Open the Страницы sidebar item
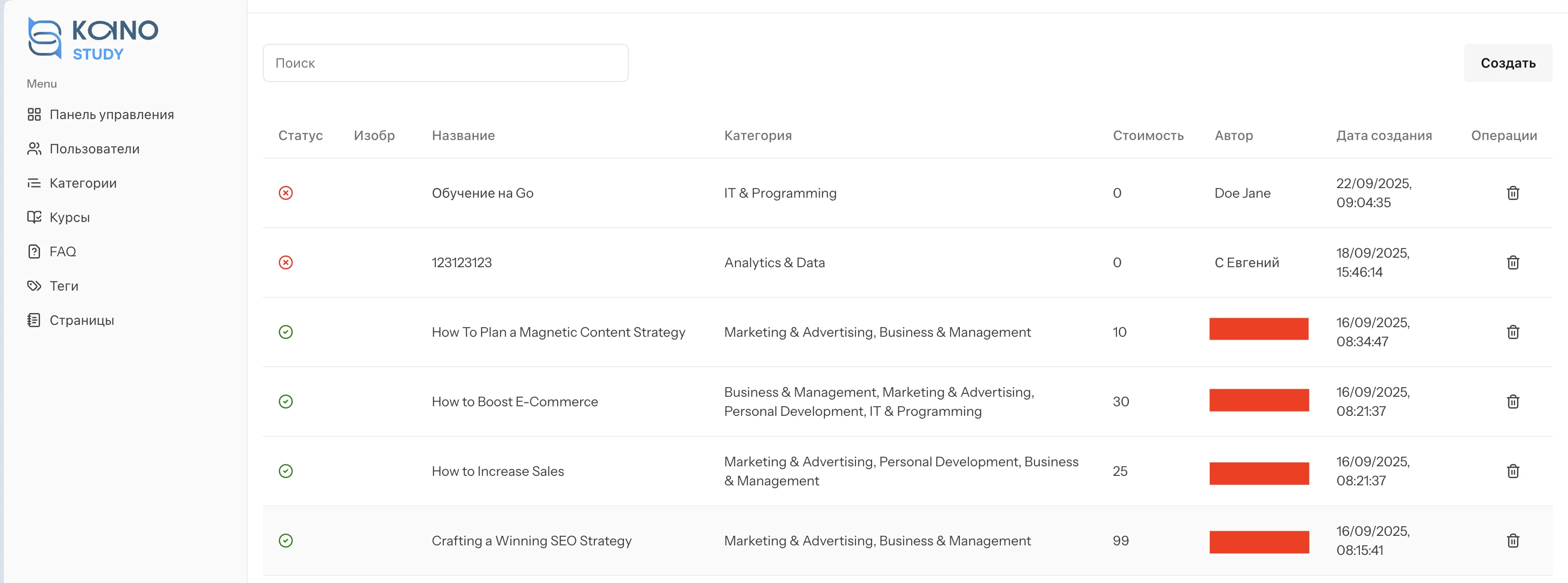 tap(81, 320)
